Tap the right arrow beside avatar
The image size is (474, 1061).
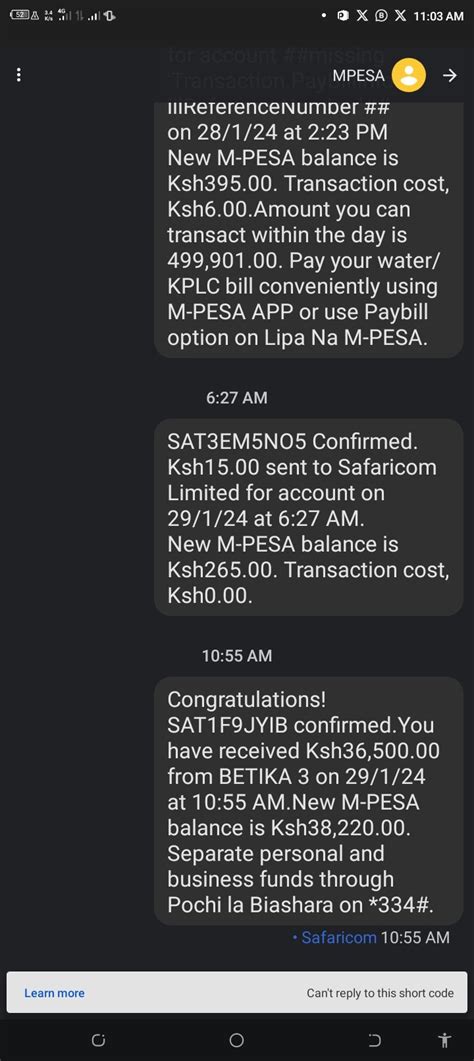[450, 76]
